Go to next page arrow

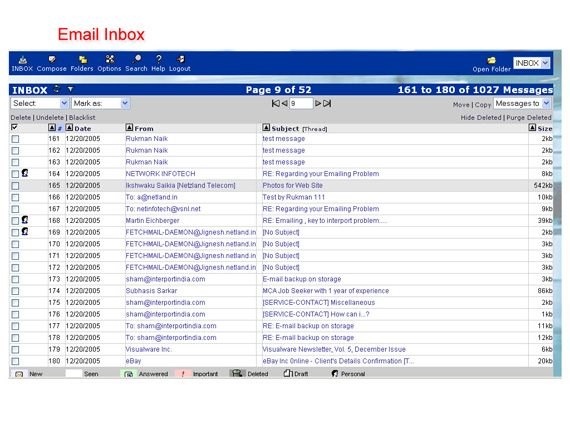pos(318,104)
